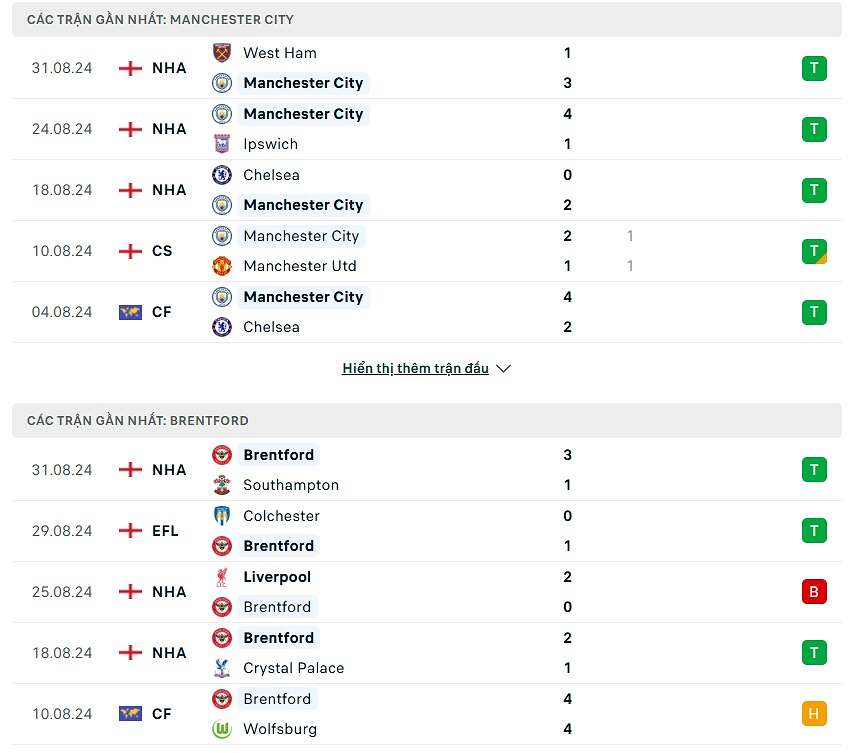Click the 'Các trận gần nhất: Brentford' header
853x753 pixels.
click(x=138, y=421)
